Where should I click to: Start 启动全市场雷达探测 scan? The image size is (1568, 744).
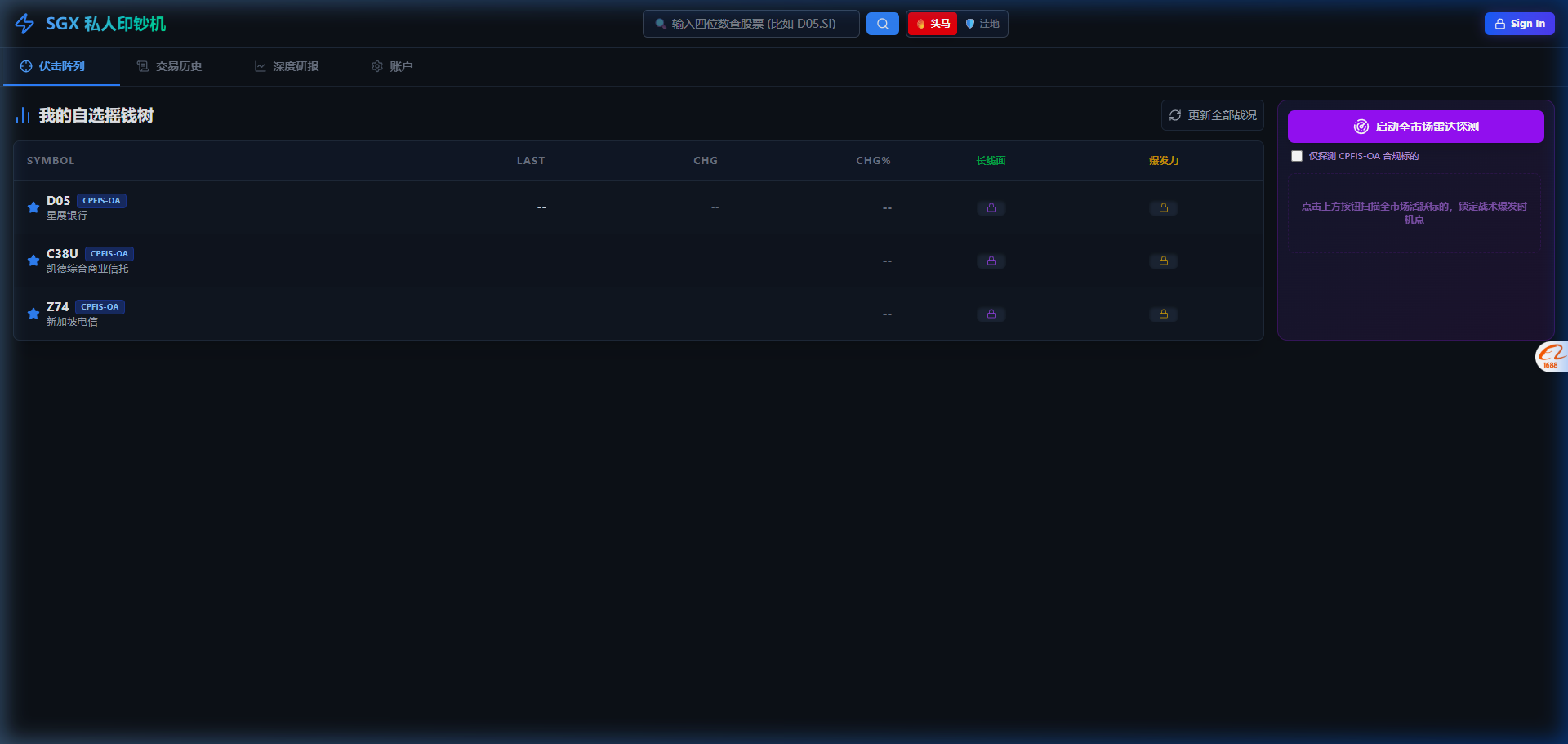1415,127
